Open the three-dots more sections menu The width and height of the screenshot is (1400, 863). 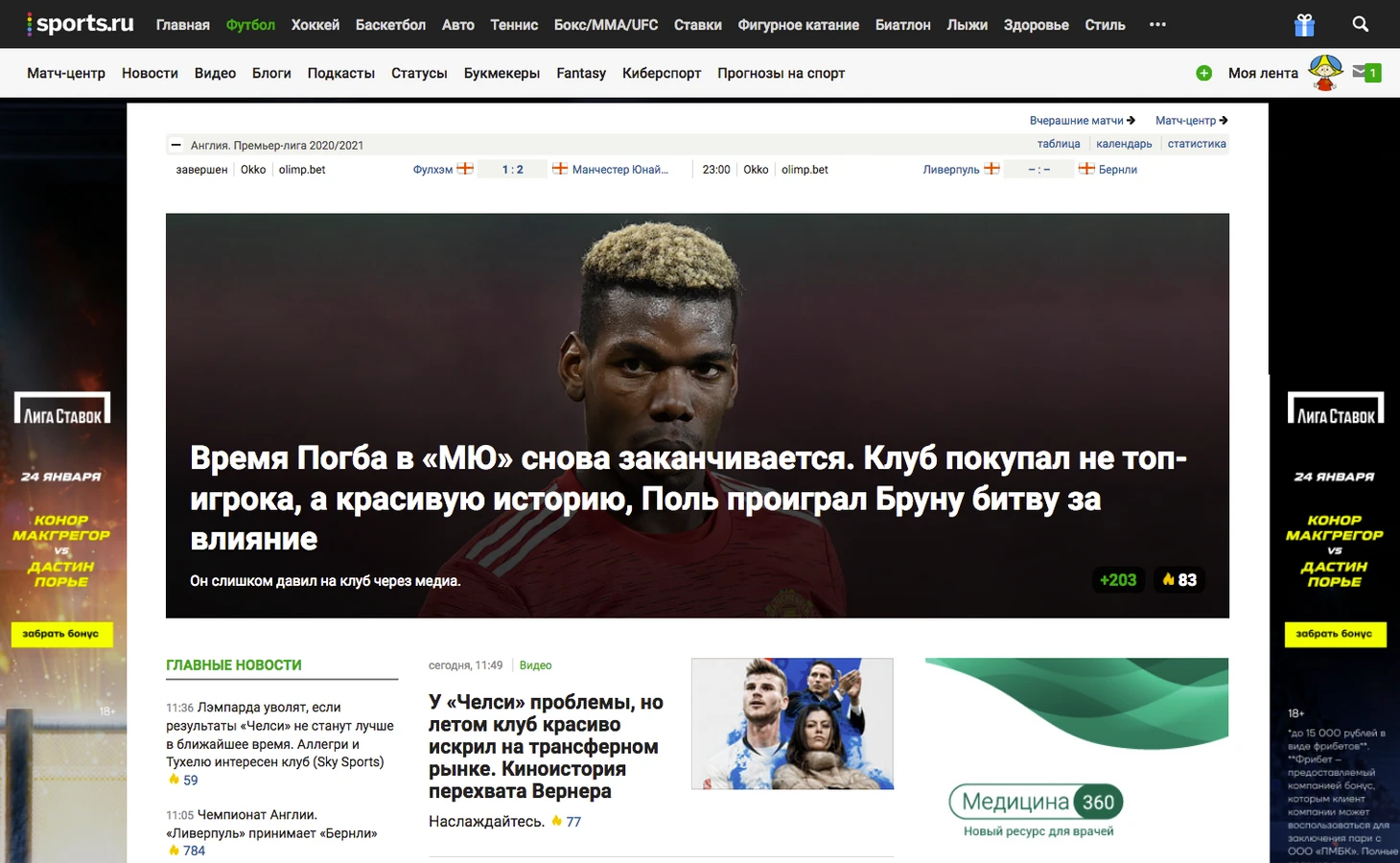(x=1157, y=25)
